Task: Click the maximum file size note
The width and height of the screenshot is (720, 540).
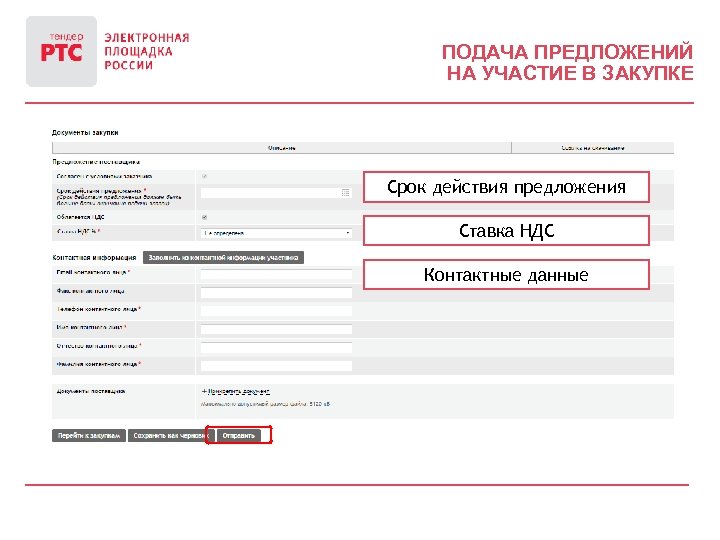Action: point(265,404)
